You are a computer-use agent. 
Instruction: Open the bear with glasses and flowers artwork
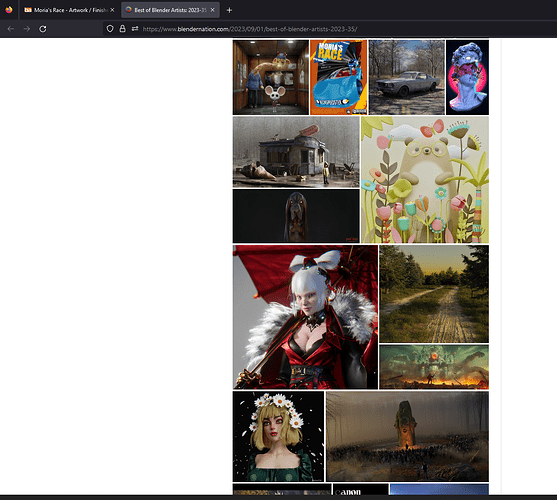[x=425, y=180]
